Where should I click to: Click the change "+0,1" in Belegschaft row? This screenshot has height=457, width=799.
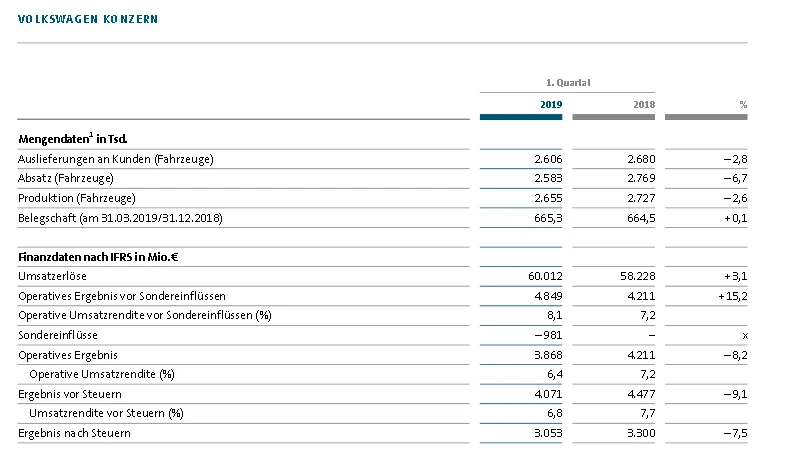tap(735, 218)
